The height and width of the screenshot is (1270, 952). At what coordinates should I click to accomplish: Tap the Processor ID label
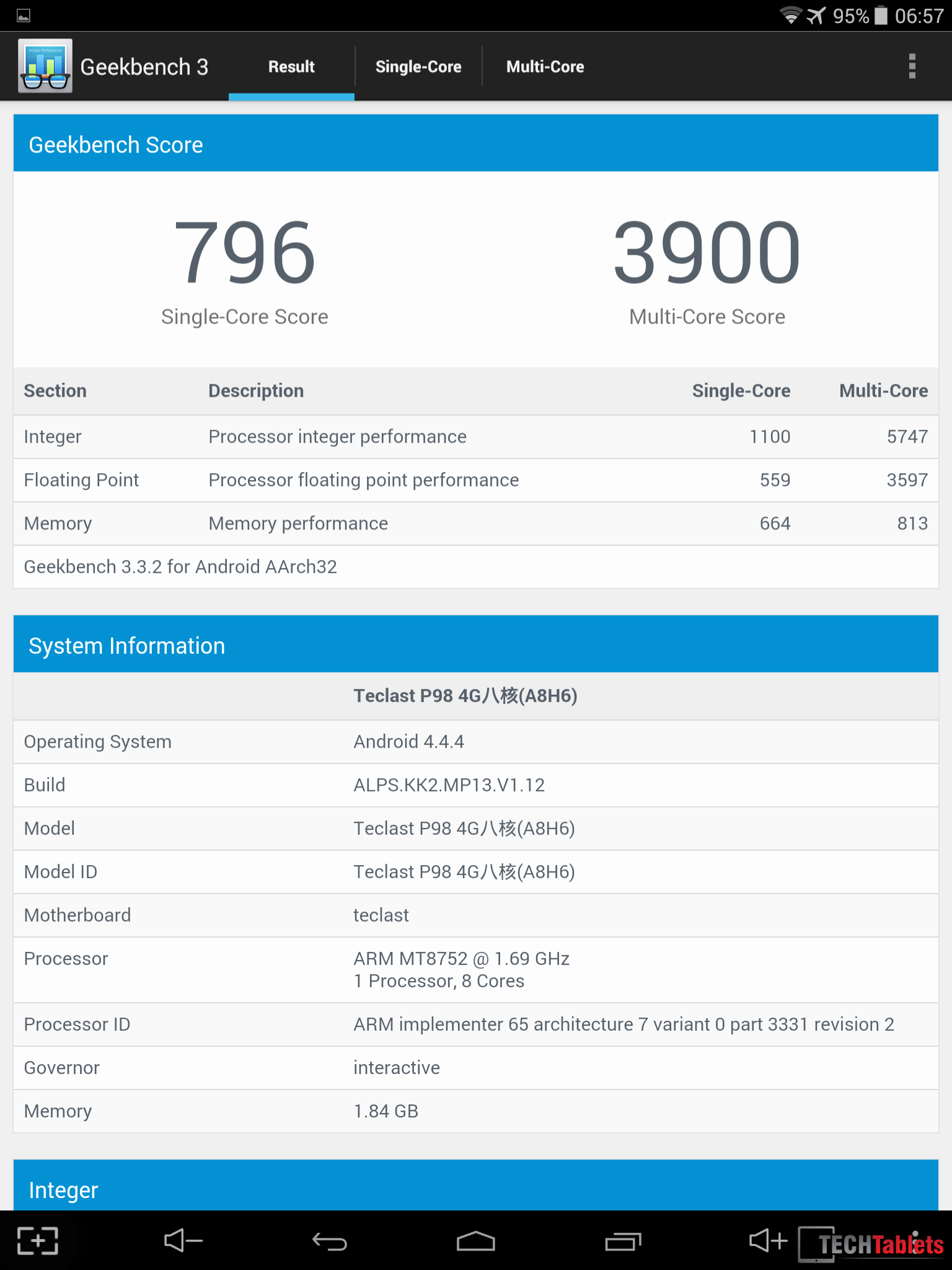click(77, 1024)
